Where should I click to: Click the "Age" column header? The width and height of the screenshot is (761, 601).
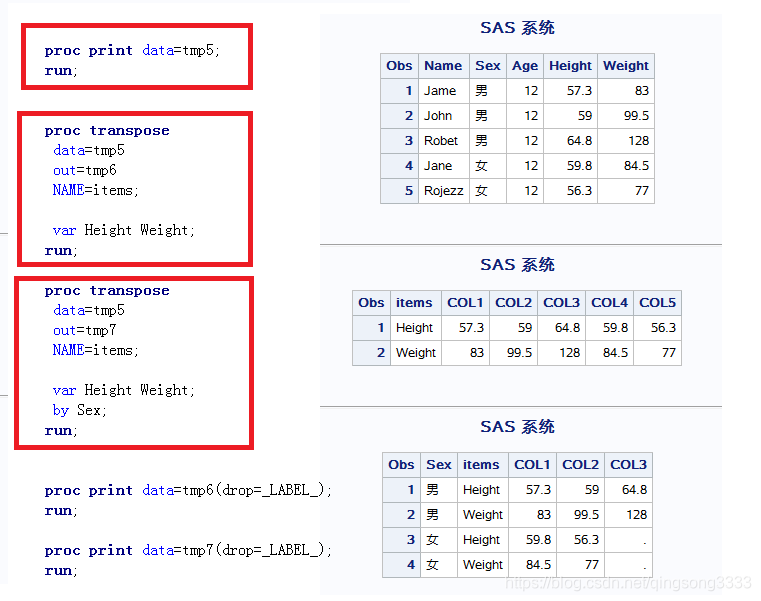[x=525, y=66]
